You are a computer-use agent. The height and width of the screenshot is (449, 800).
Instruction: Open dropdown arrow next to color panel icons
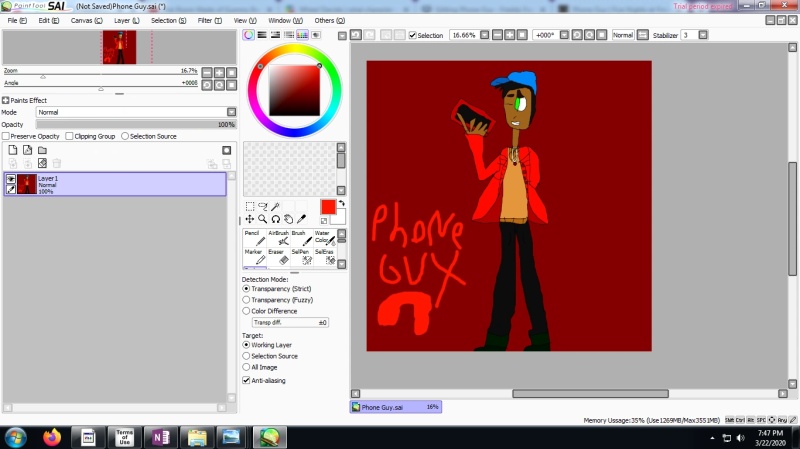coord(342,35)
